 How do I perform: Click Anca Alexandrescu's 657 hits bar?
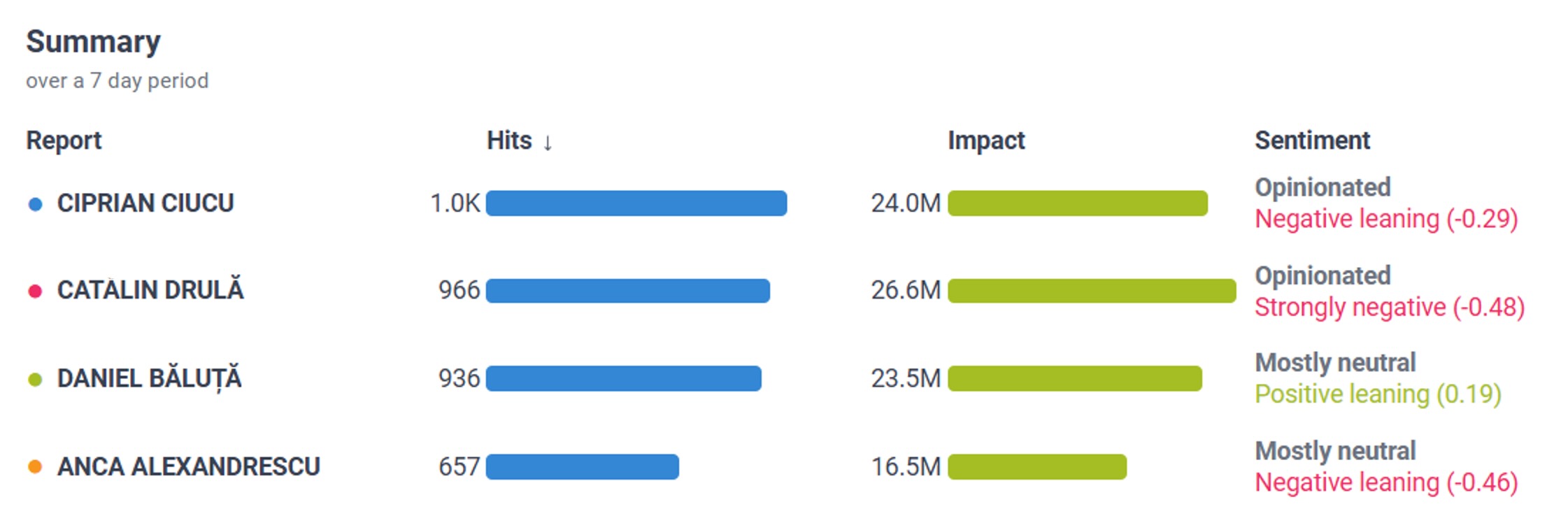[x=582, y=467]
